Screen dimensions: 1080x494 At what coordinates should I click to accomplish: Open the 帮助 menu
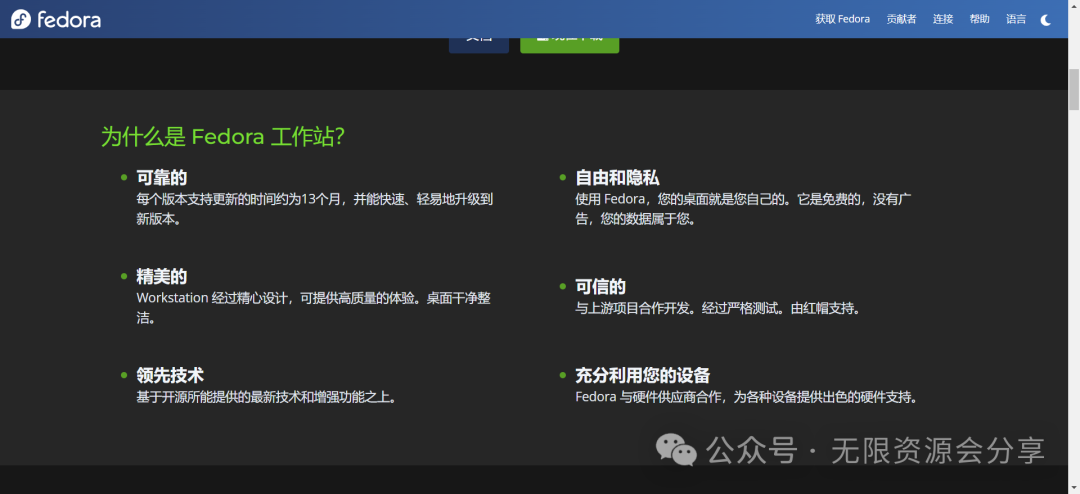click(x=979, y=19)
